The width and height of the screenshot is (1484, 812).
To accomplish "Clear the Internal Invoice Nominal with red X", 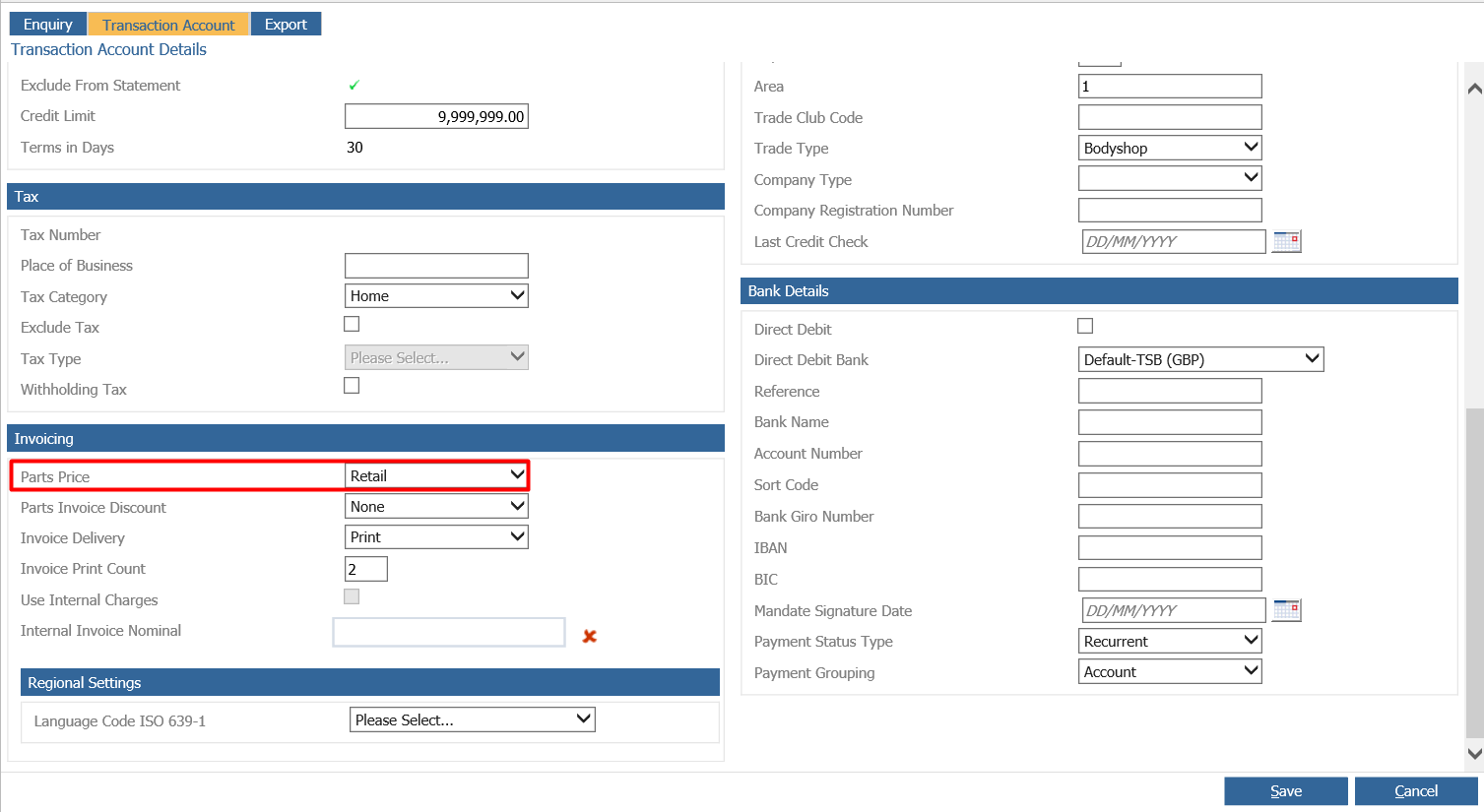I will (x=590, y=637).
